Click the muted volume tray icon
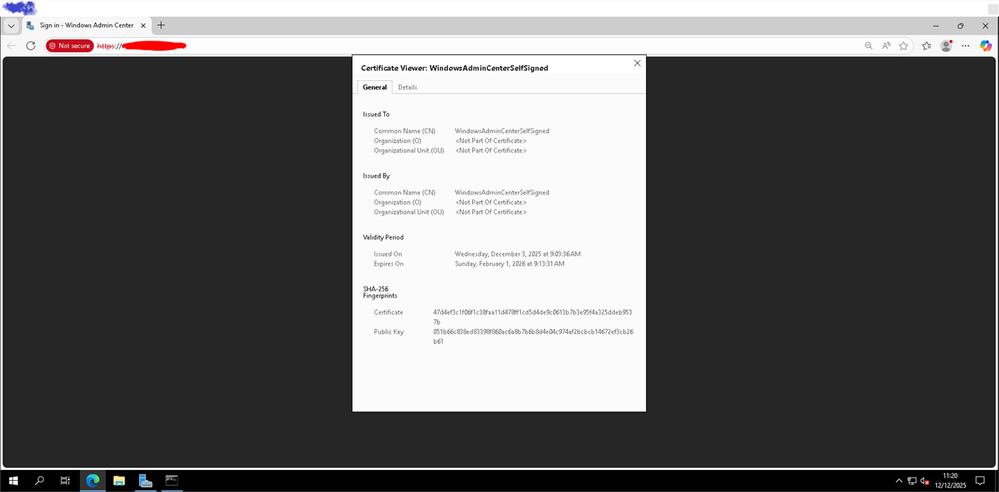 [924, 481]
